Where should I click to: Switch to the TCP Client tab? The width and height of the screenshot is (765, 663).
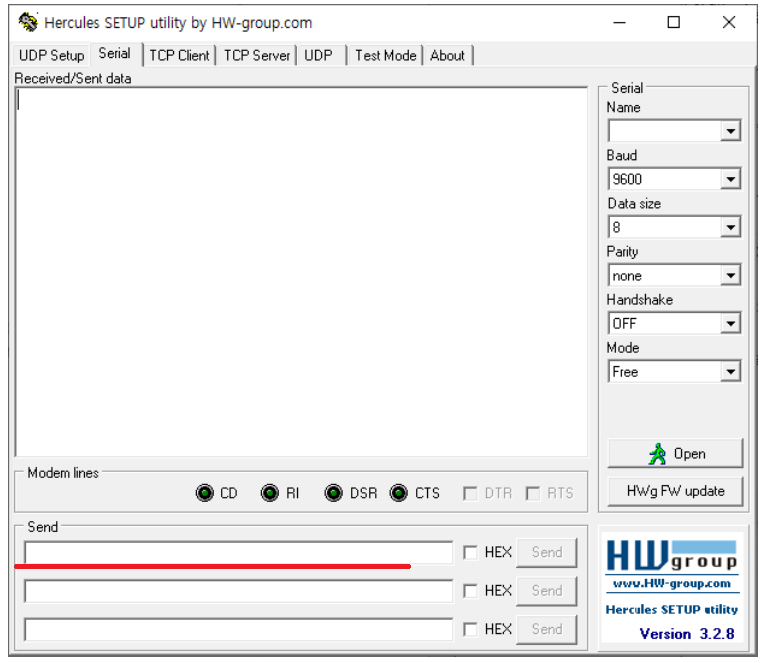(179, 55)
